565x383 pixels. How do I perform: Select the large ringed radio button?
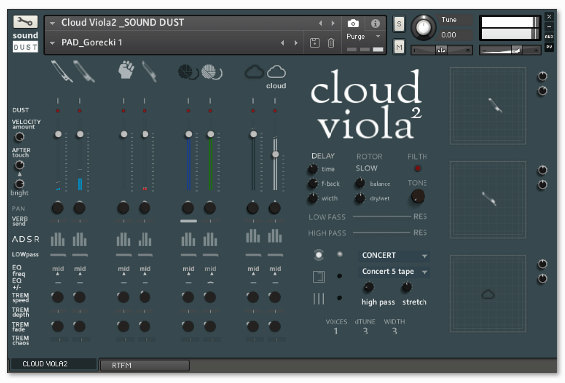[319, 255]
